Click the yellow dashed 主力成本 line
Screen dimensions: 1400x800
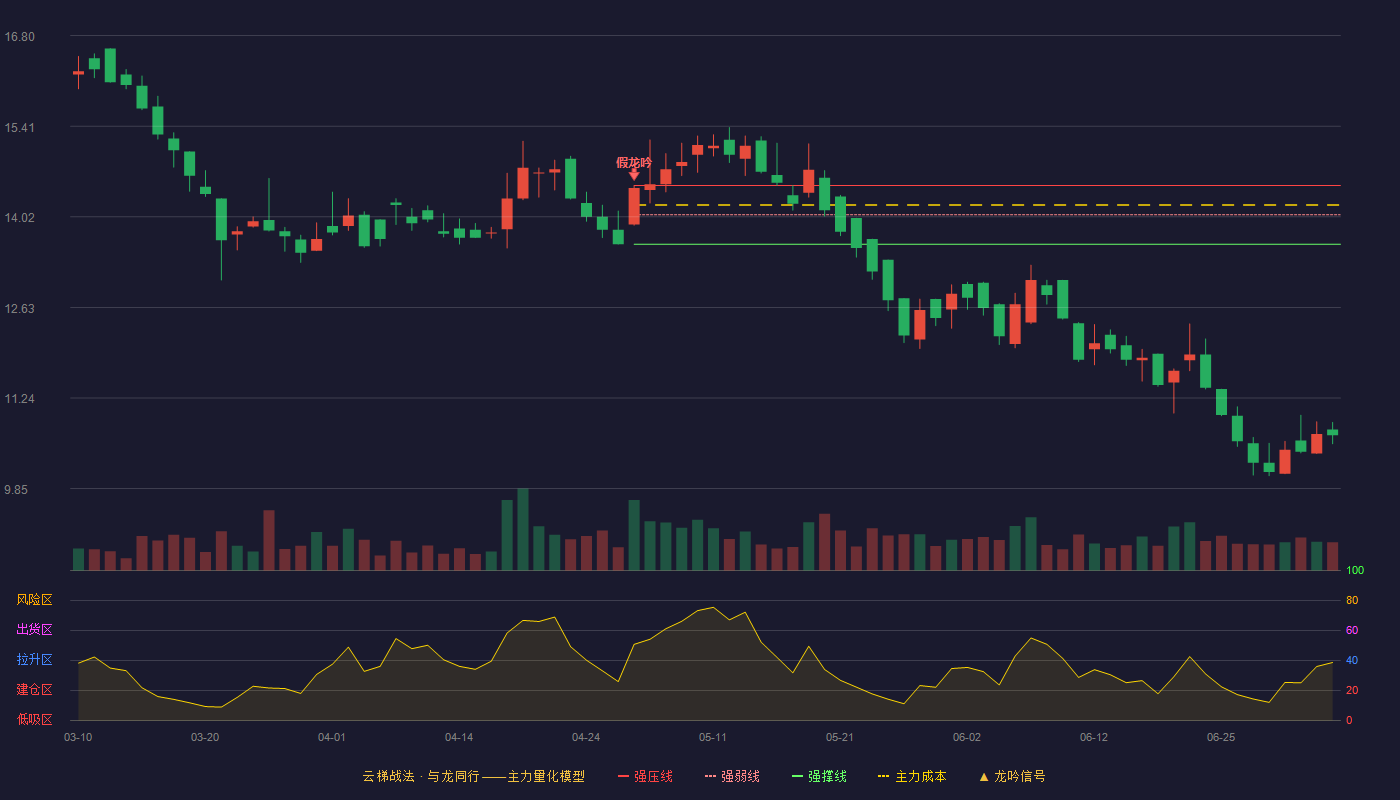tap(987, 205)
